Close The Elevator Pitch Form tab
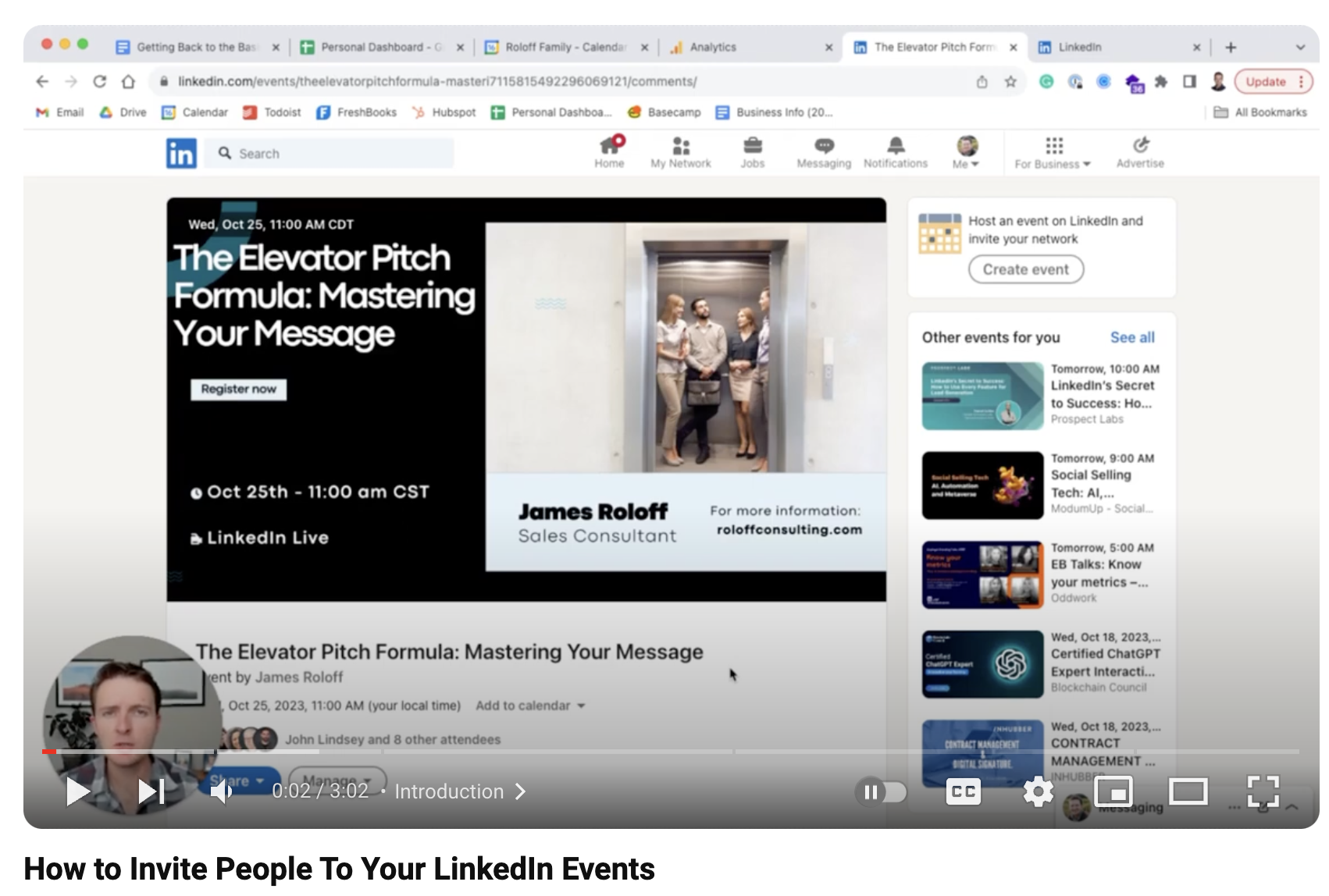The height and width of the screenshot is (896, 1329). 1013,48
